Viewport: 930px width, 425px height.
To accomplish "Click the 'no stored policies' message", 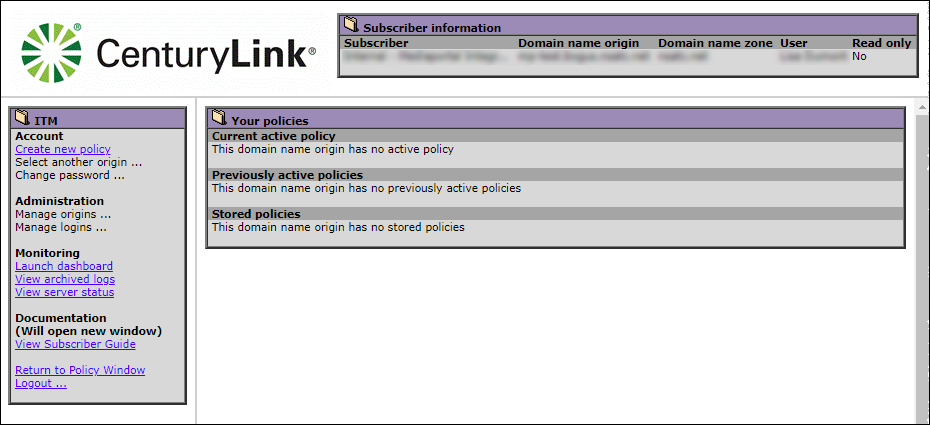I will click(338, 227).
